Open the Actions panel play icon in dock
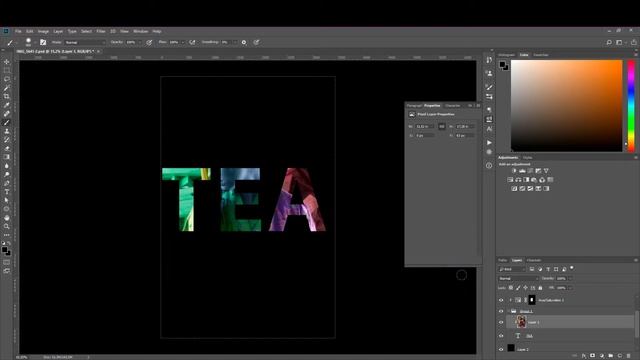640x360 pixels. click(489, 142)
